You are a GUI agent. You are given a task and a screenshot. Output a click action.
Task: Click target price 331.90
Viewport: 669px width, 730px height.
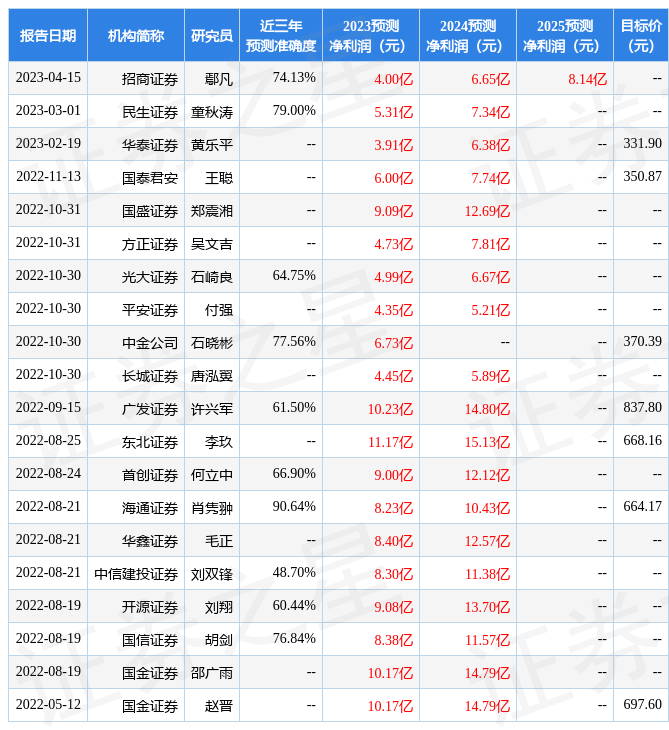[642, 144]
